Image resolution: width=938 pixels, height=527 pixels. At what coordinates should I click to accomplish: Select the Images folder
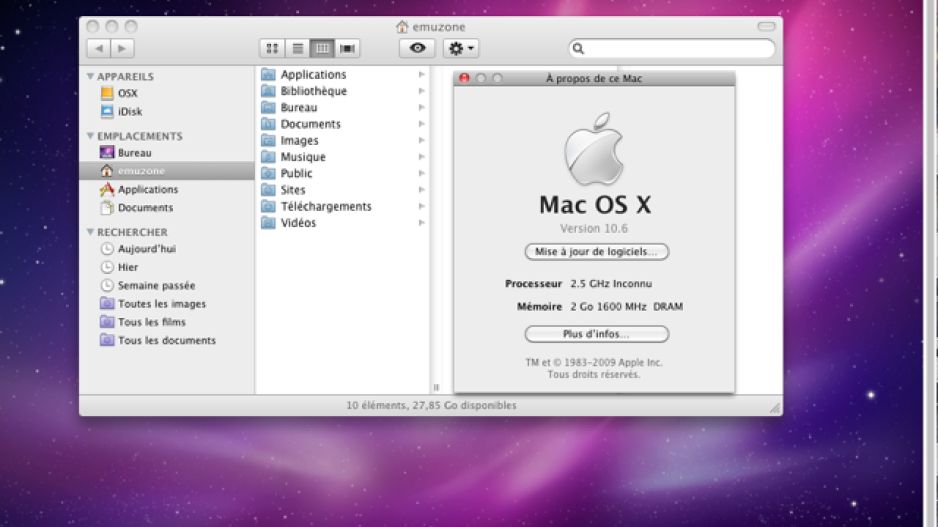(343, 141)
